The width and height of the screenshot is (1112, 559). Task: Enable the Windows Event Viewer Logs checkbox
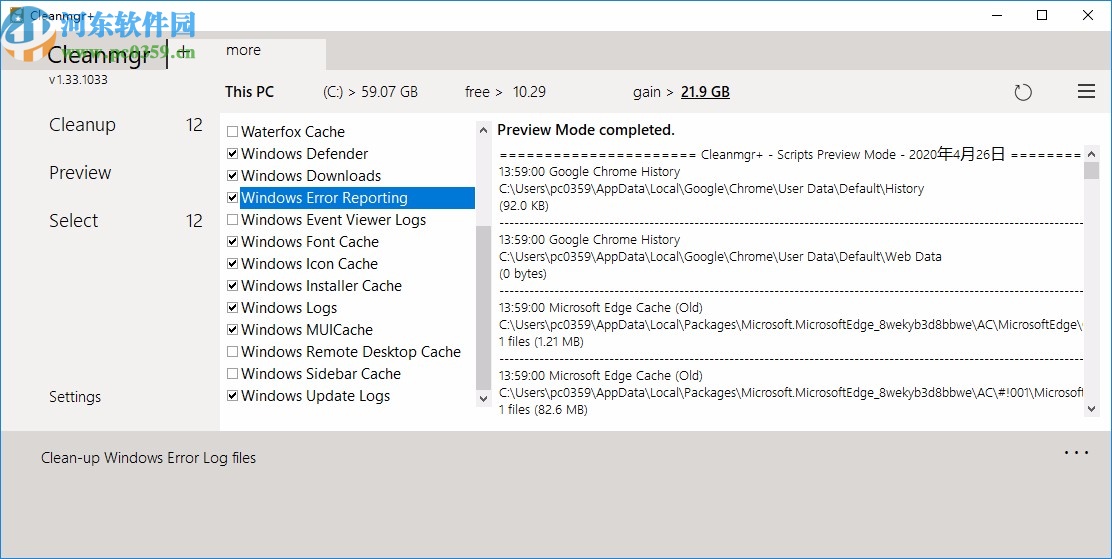233,220
